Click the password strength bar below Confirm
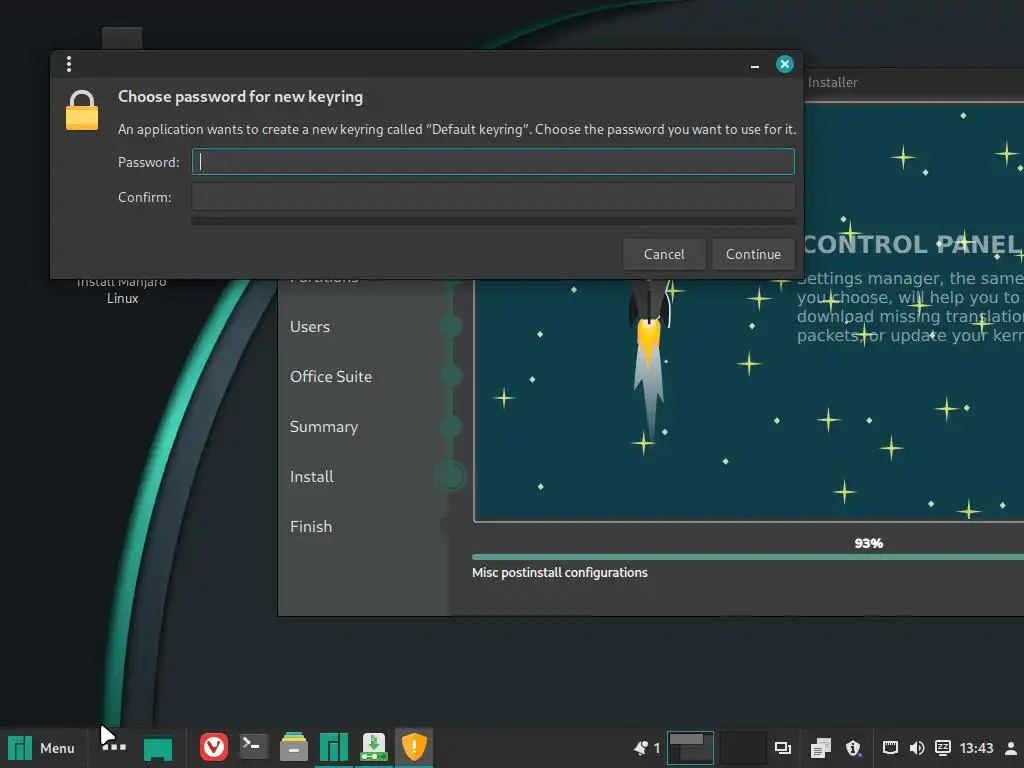 pyautogui.click(x=493, y=221)
